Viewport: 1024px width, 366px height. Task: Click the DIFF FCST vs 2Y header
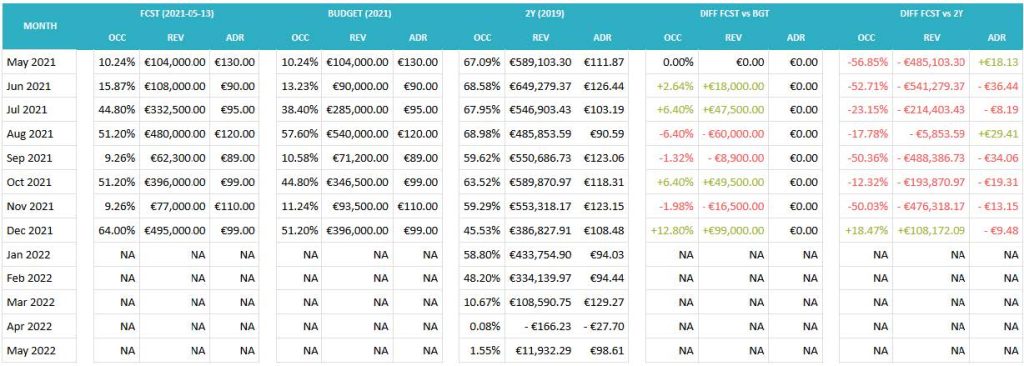[x=930, y=13]
